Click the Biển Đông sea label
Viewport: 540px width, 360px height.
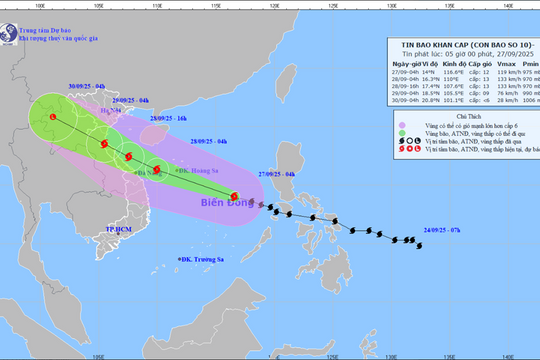point(227,203)
